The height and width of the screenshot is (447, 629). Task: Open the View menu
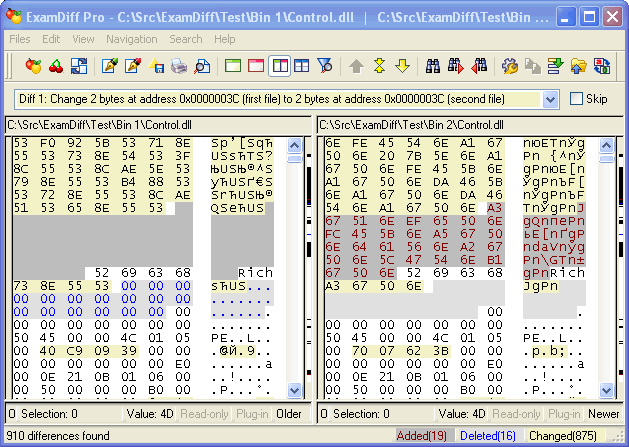(x=83, y=39)
